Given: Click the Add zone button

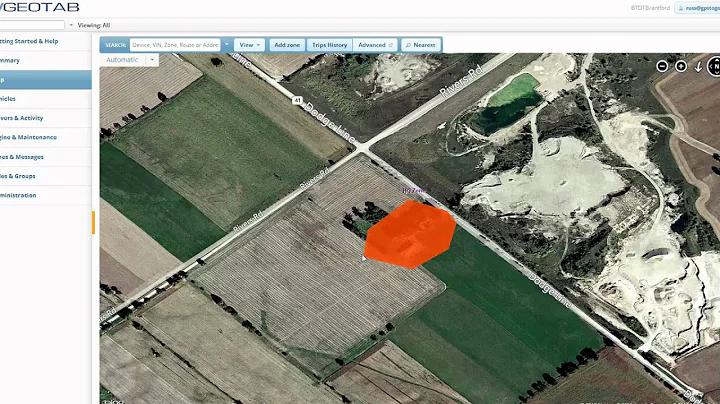Looking at the screenshot, I should [x=287, y=45].
